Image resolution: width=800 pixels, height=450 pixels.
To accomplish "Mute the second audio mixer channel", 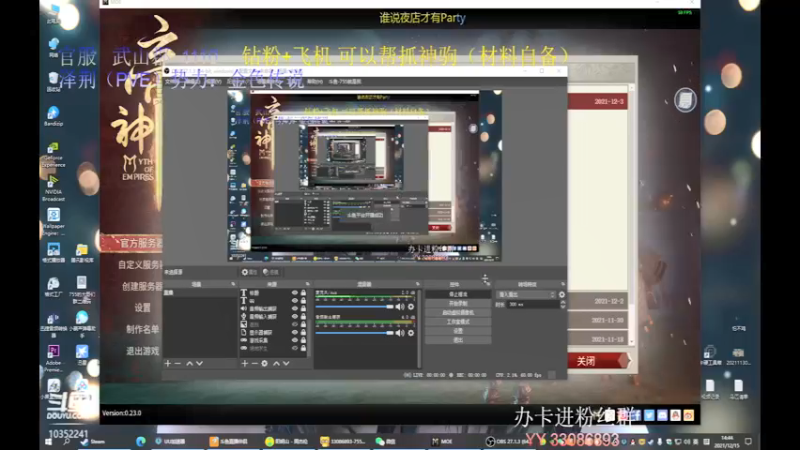I will click(x=400, y=333).
